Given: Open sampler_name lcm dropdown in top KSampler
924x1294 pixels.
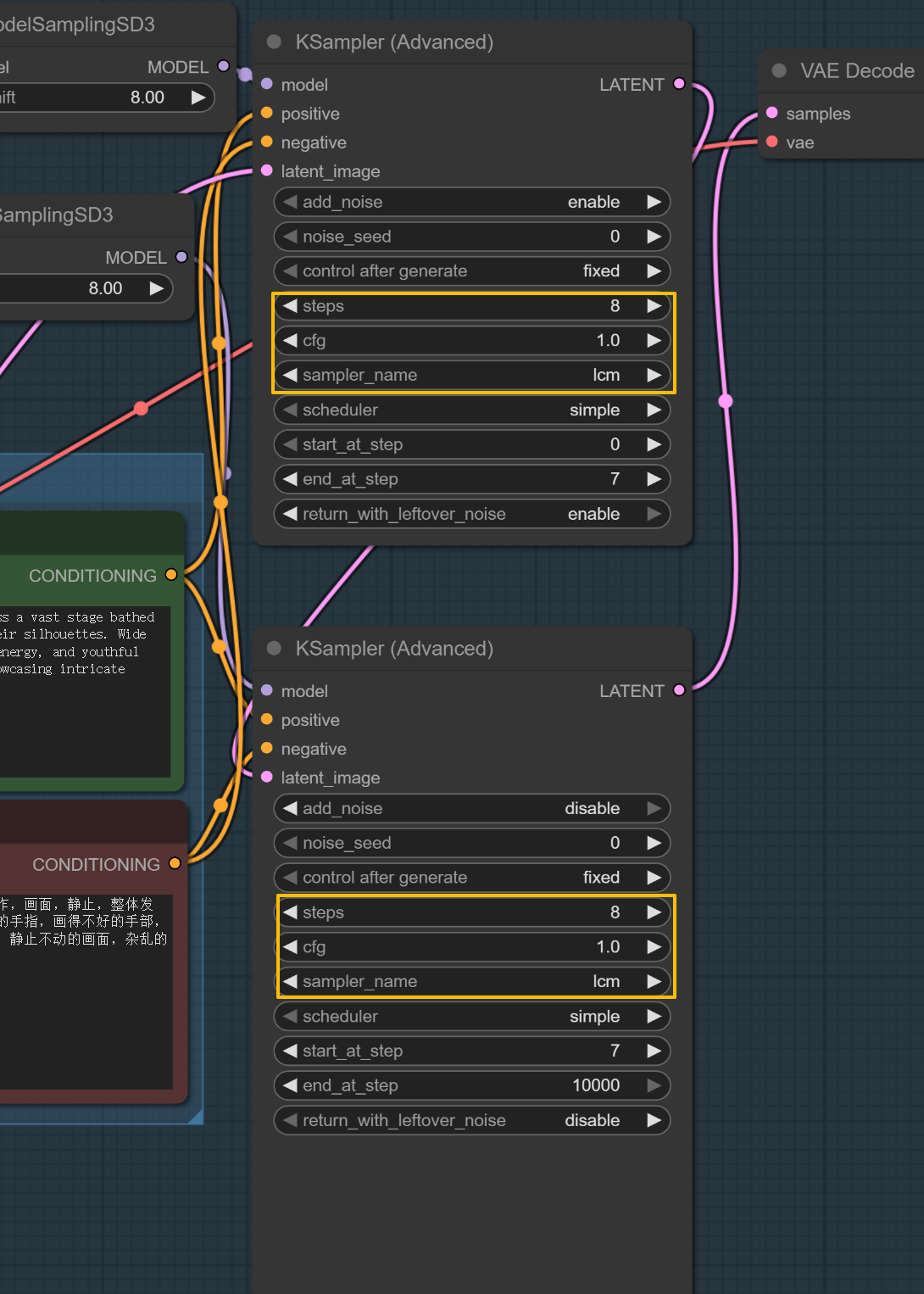Looking at the screenshot, I should (472, 375).
